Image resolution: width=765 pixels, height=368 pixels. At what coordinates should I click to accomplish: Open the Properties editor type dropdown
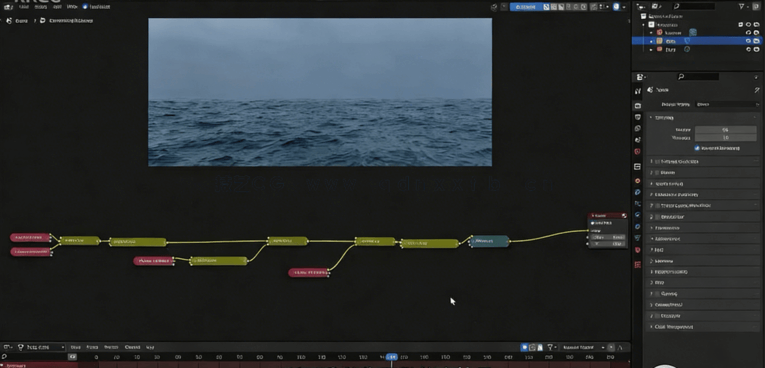[641, 77]
